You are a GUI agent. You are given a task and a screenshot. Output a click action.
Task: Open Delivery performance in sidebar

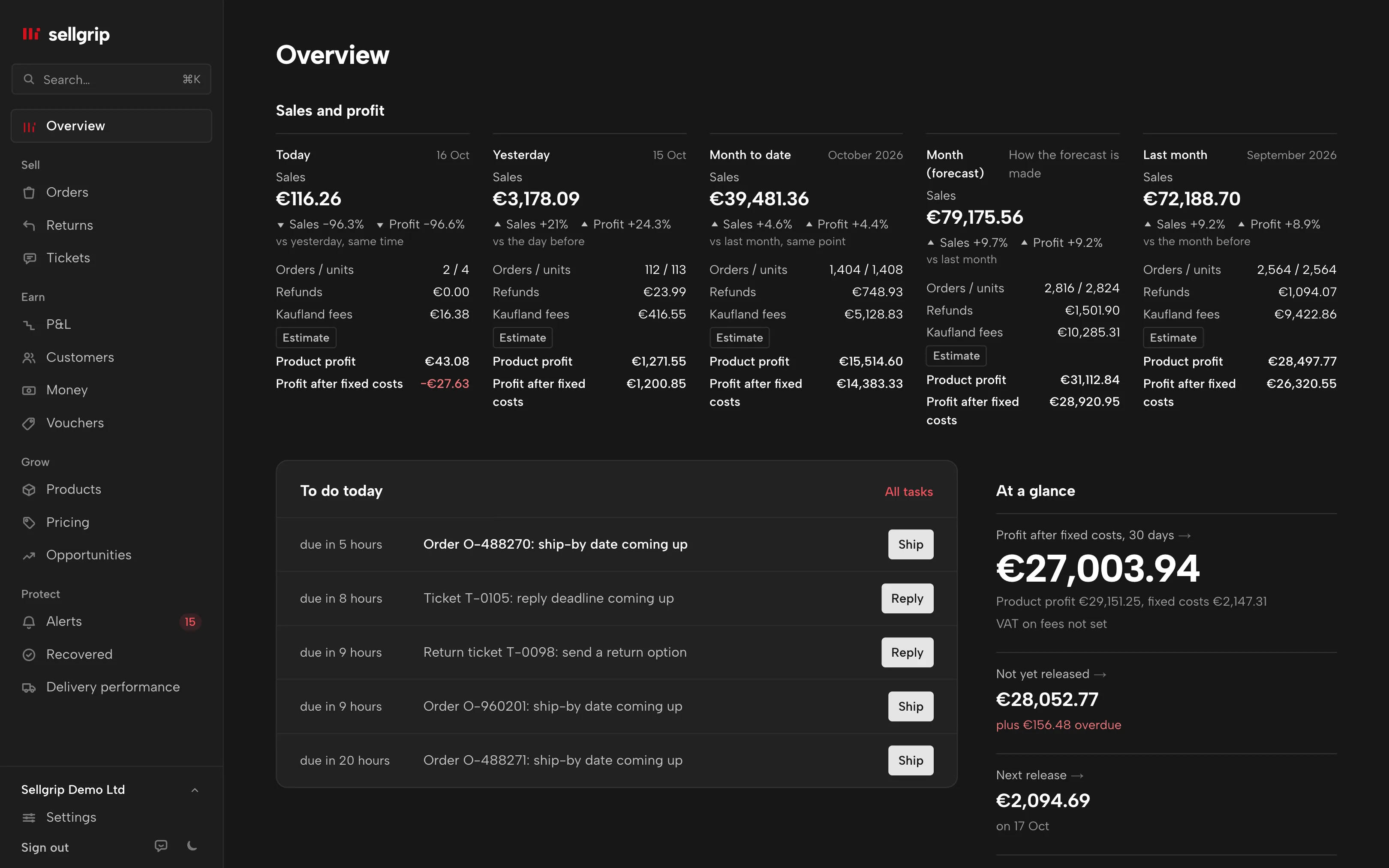tap(111, 687)
